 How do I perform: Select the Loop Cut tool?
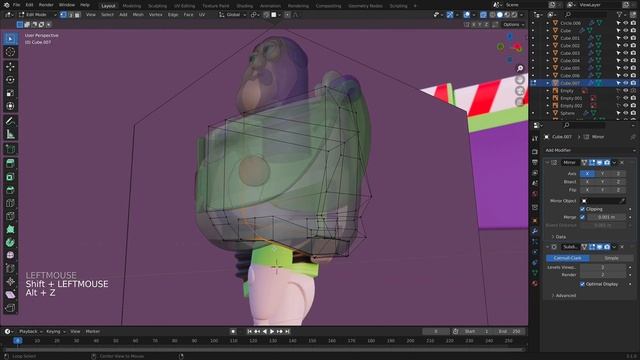coord(11,203)
